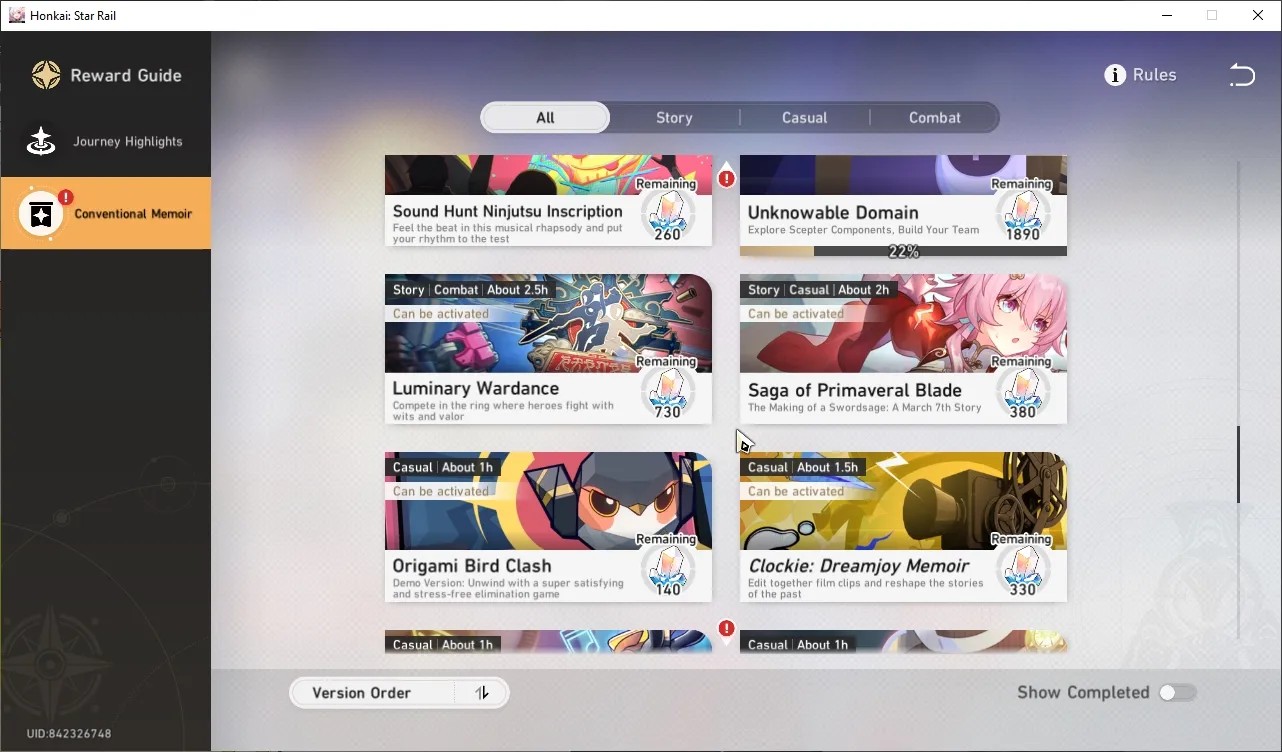Open the Rules info icon
Image resolution: width=1282 pixels, height=752 pixels.
click(x=1115, y=75)
